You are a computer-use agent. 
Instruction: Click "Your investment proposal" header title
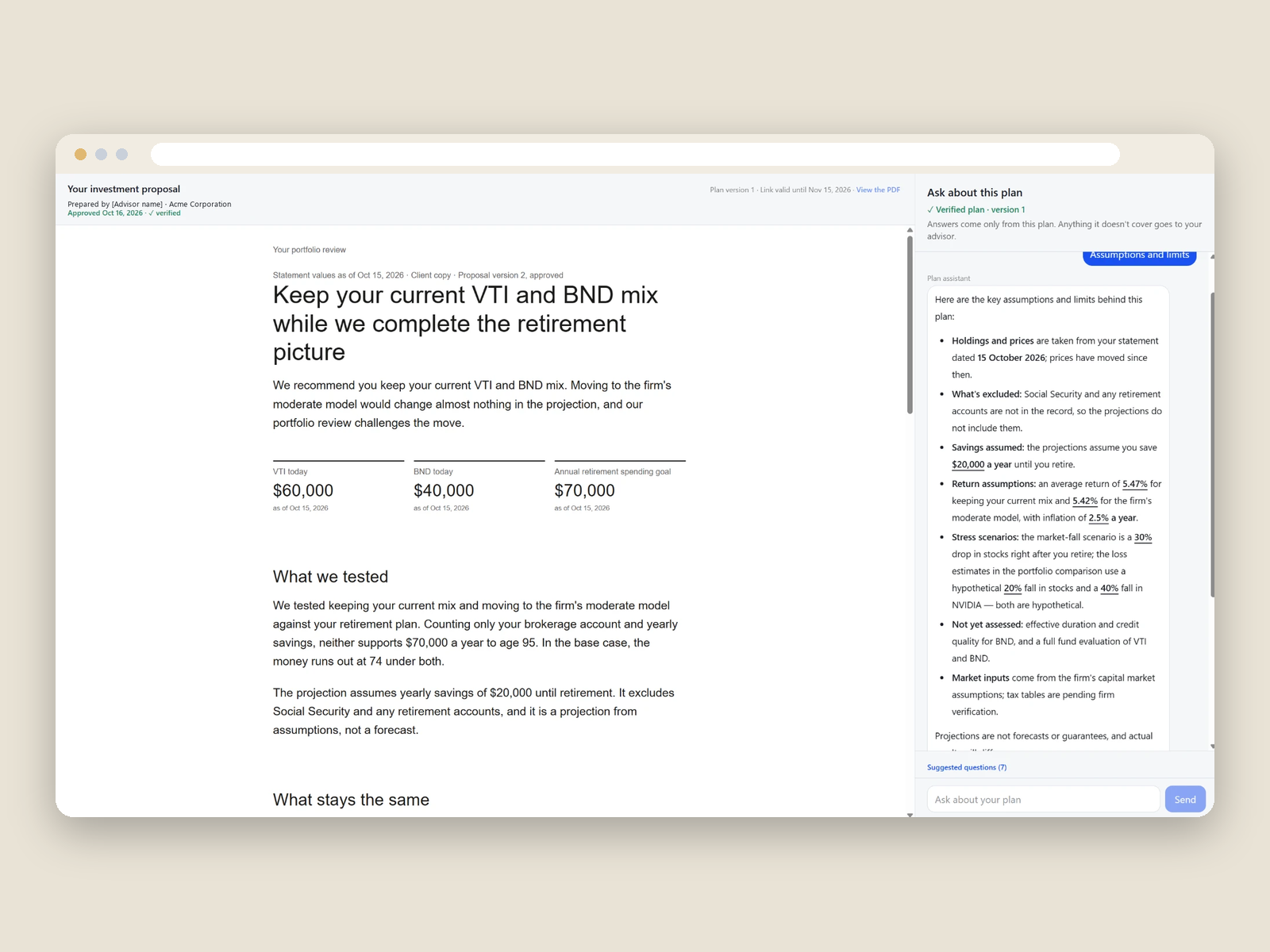point(124,189)
